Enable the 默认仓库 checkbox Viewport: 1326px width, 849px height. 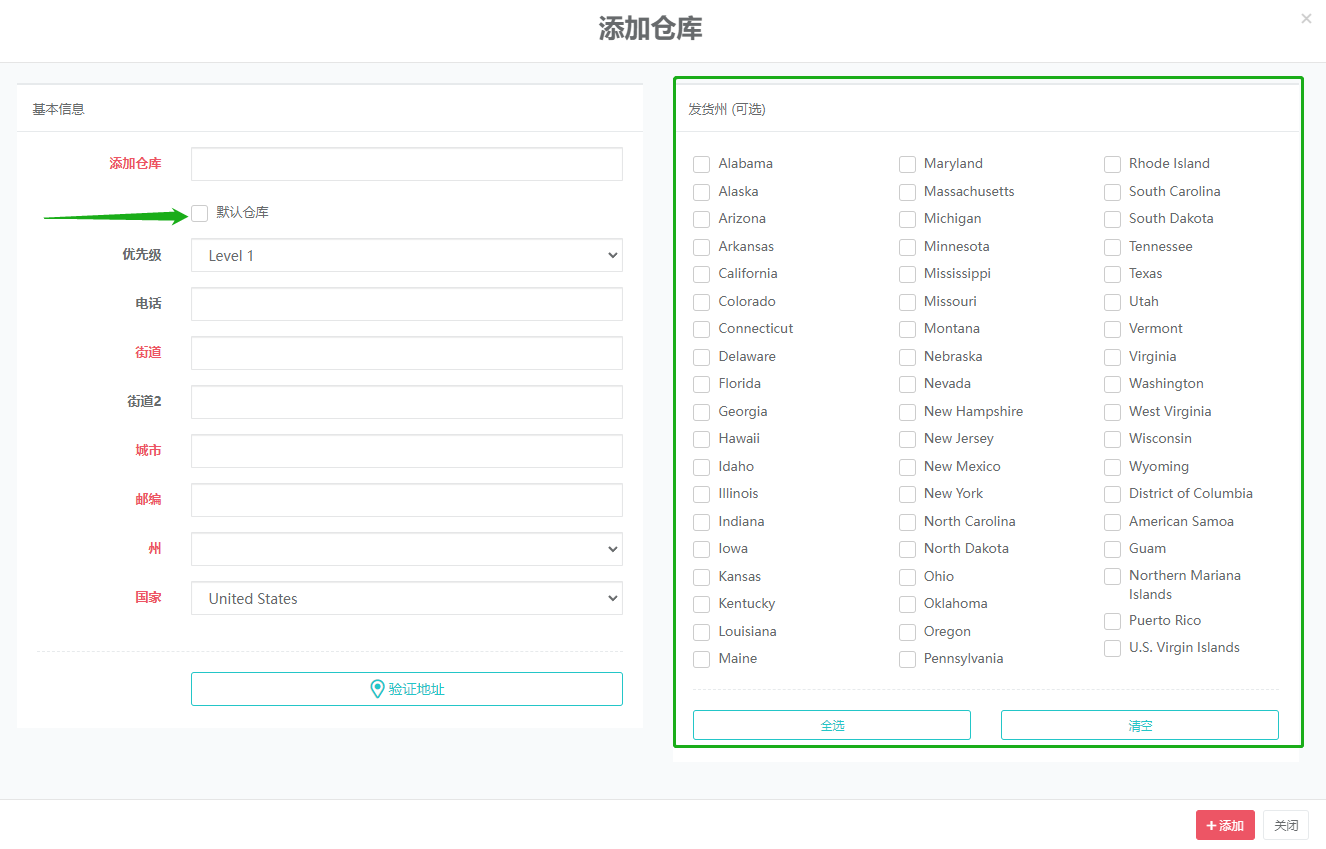click(x=200, y=213)
